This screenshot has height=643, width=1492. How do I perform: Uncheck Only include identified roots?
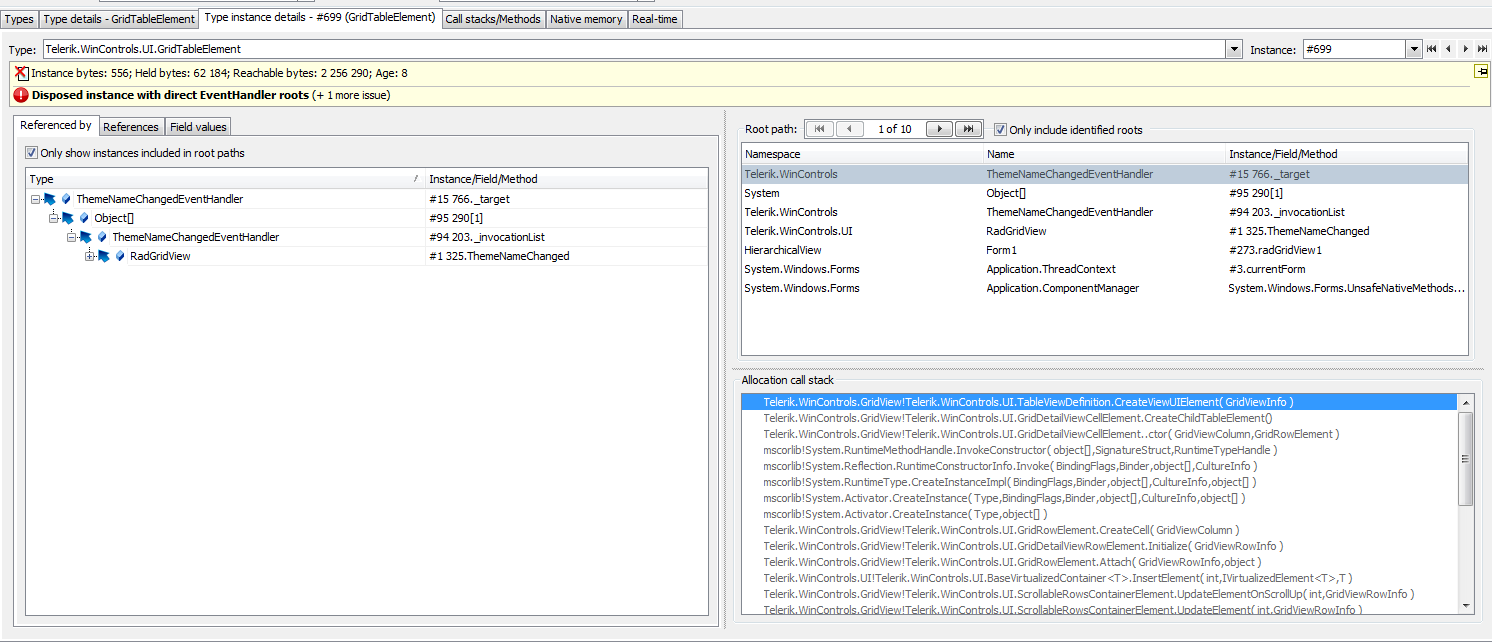(1000, 129)
